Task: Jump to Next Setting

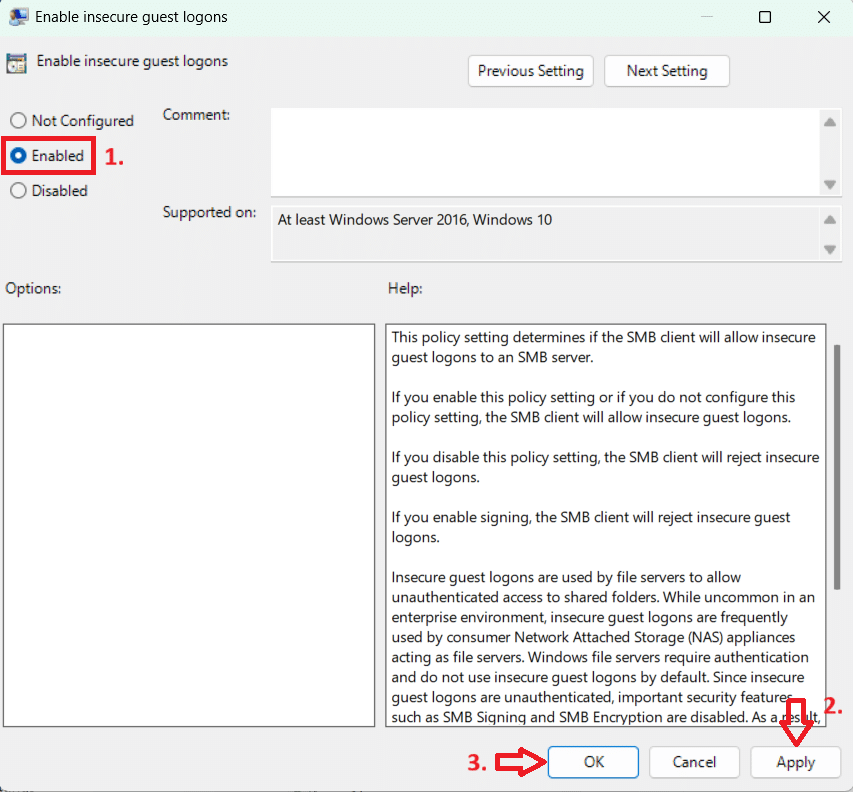Action: [666, 71]
